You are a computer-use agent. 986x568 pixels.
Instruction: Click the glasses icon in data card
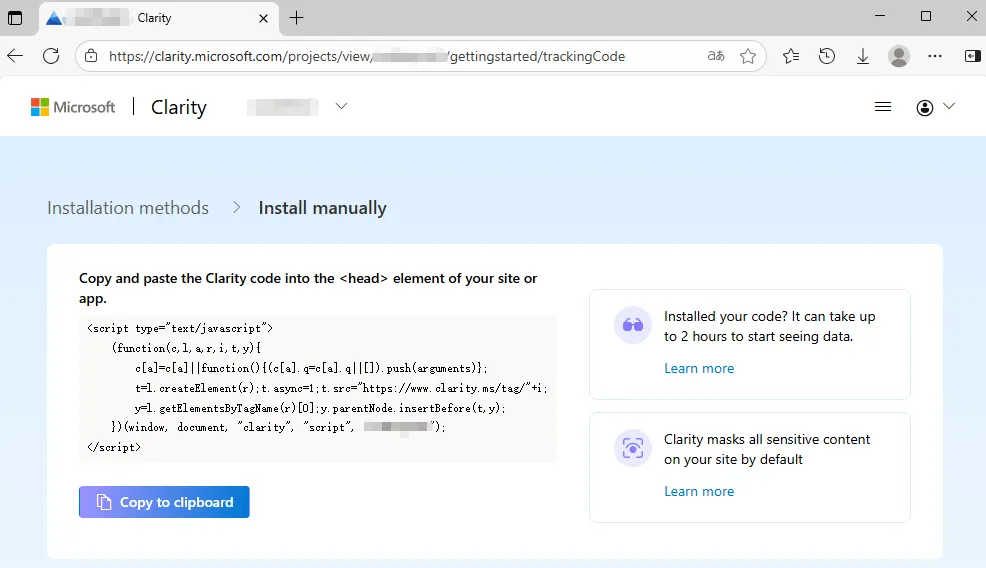(632, 325)
